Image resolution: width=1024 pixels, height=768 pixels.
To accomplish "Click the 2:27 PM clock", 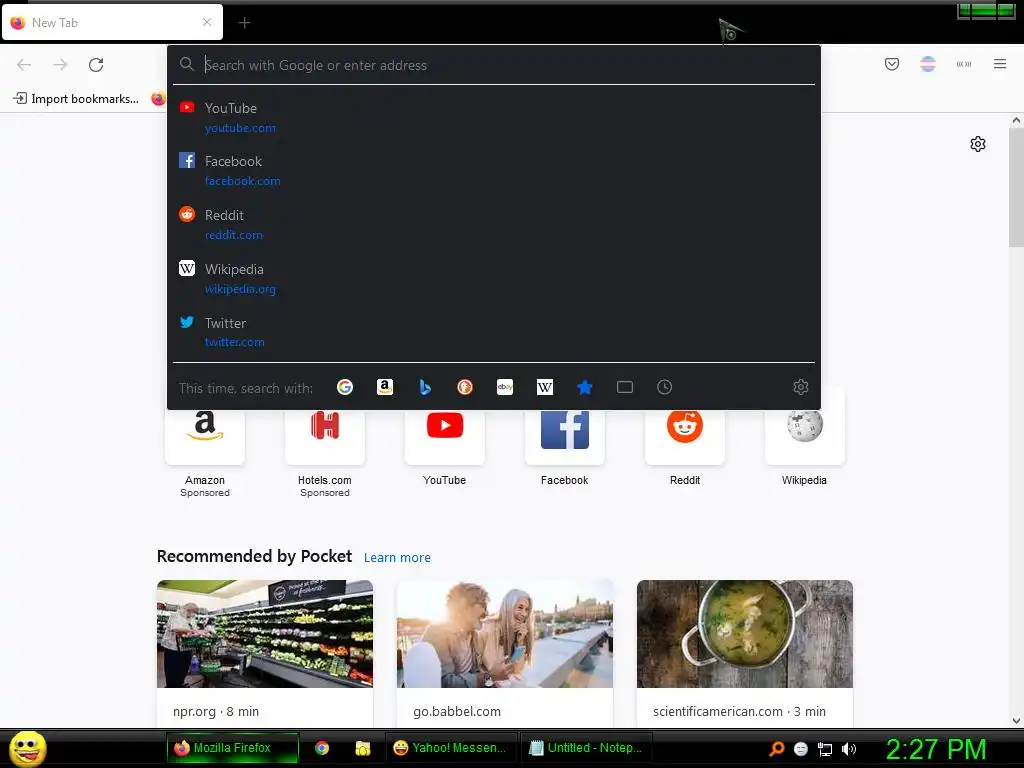I will point(936,749).
